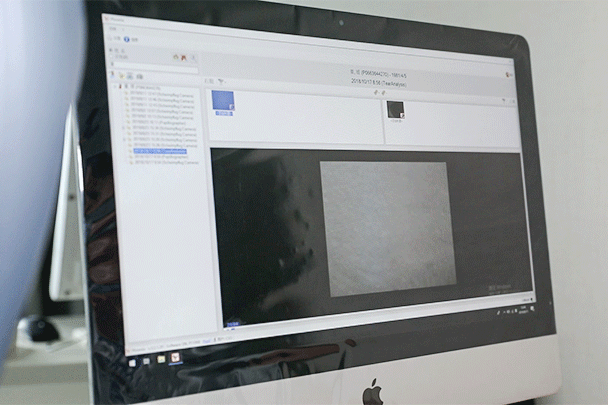608x405 pixels.
Task: Open the first menu in the menu bar
Action: click(x=112, y=28)
